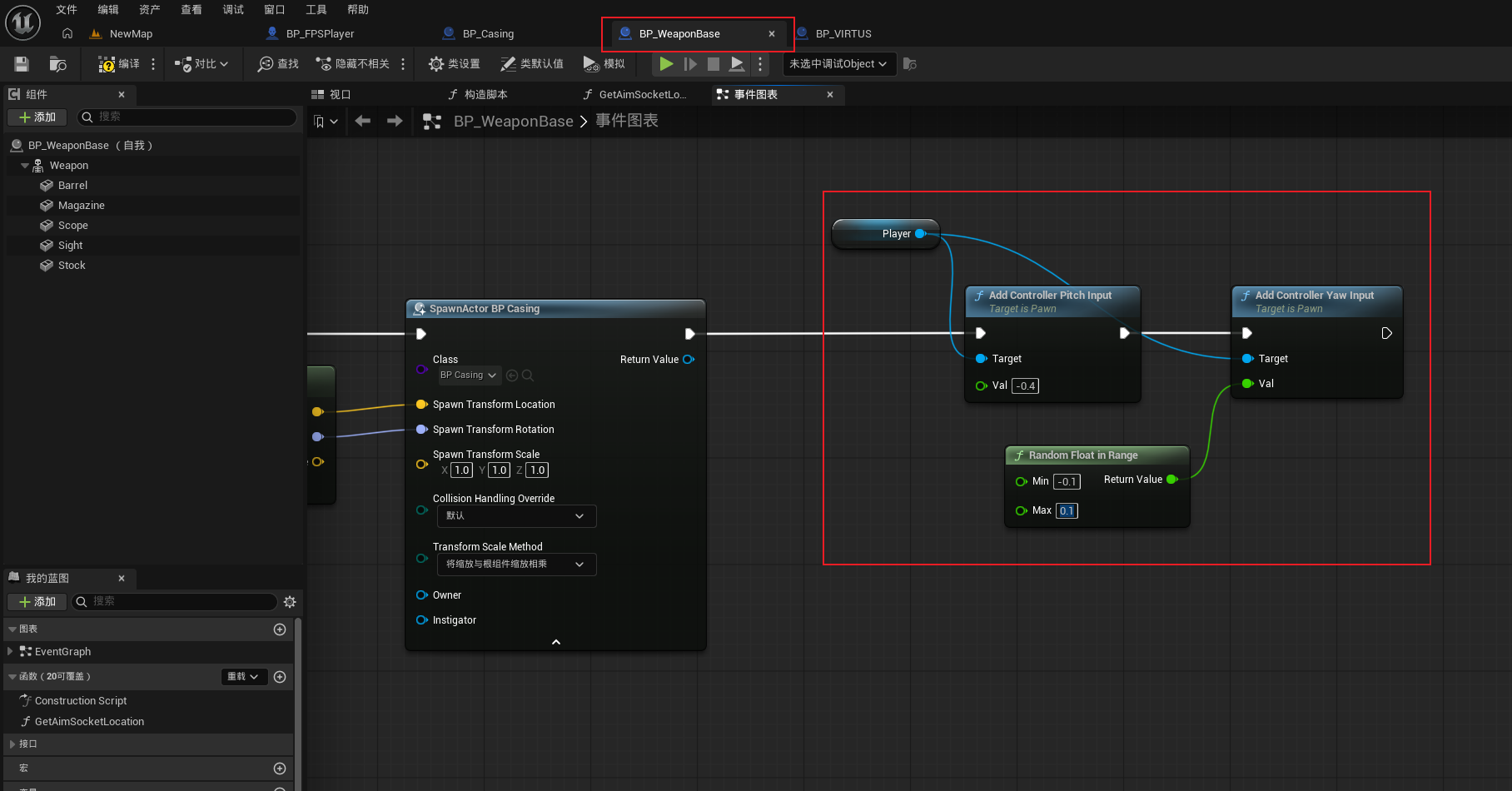Screen dimensions: 1512x791
Task: Open the 帮助 menu
Action: point(358,10)
